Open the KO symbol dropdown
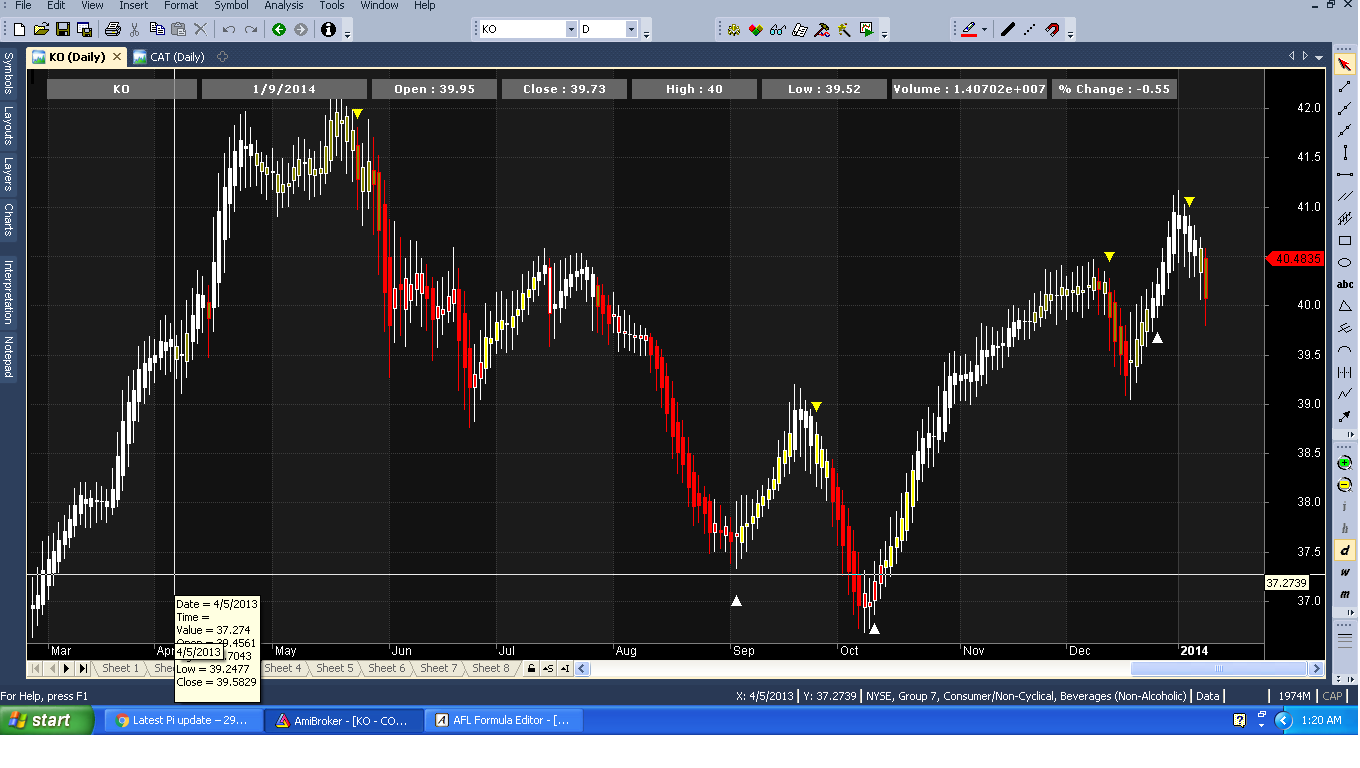 [x=572, y=30]
